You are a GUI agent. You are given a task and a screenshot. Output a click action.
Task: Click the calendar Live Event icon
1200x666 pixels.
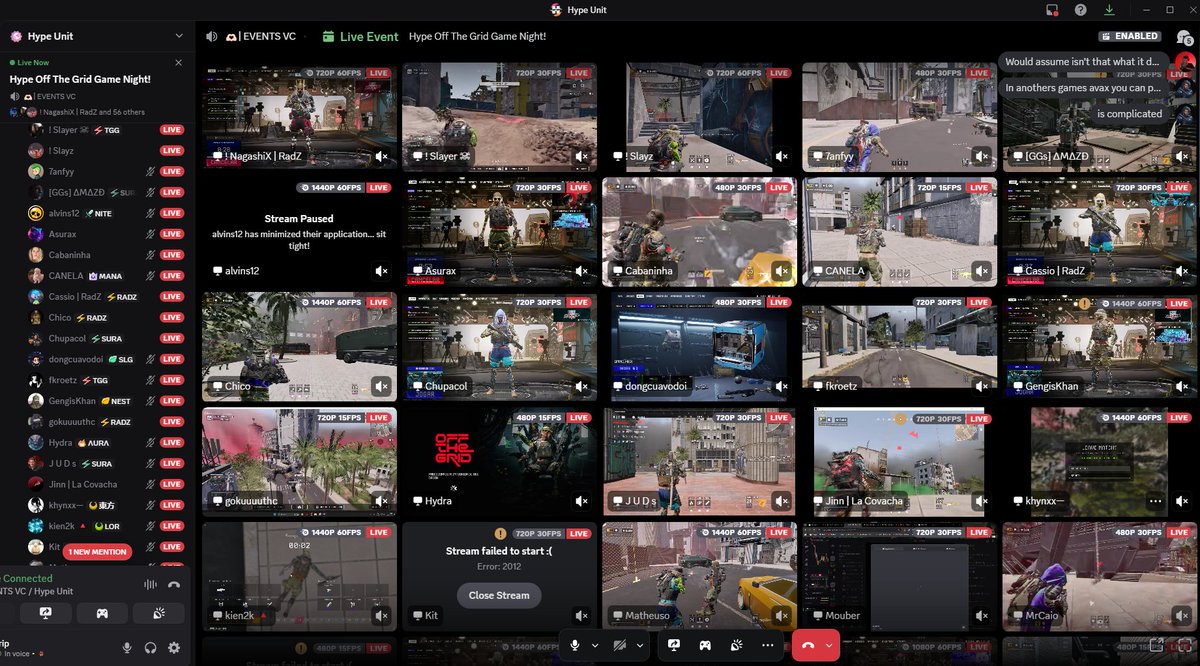pos(328,36)
